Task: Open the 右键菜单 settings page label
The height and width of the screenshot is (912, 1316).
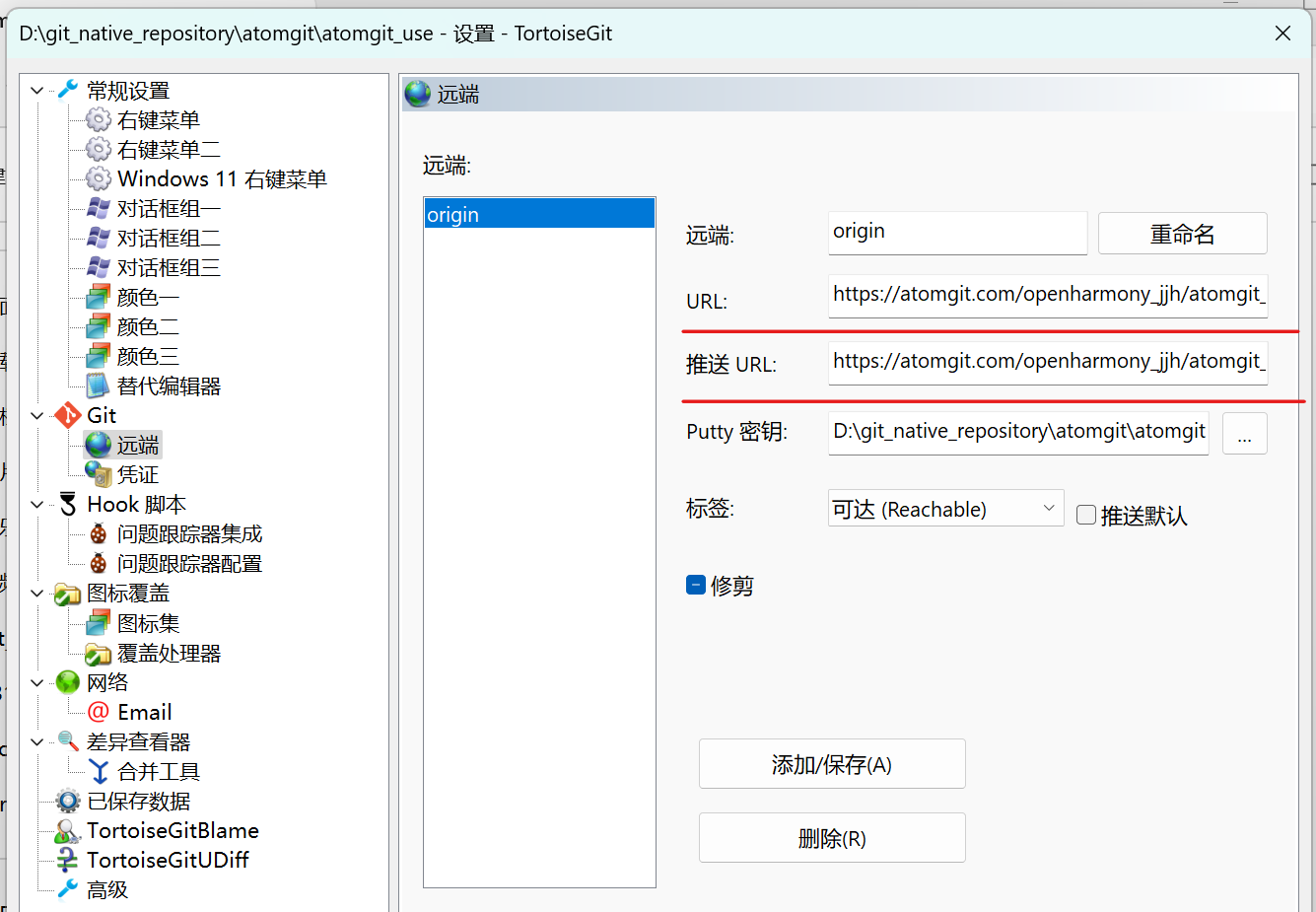Action: point(159,120)
